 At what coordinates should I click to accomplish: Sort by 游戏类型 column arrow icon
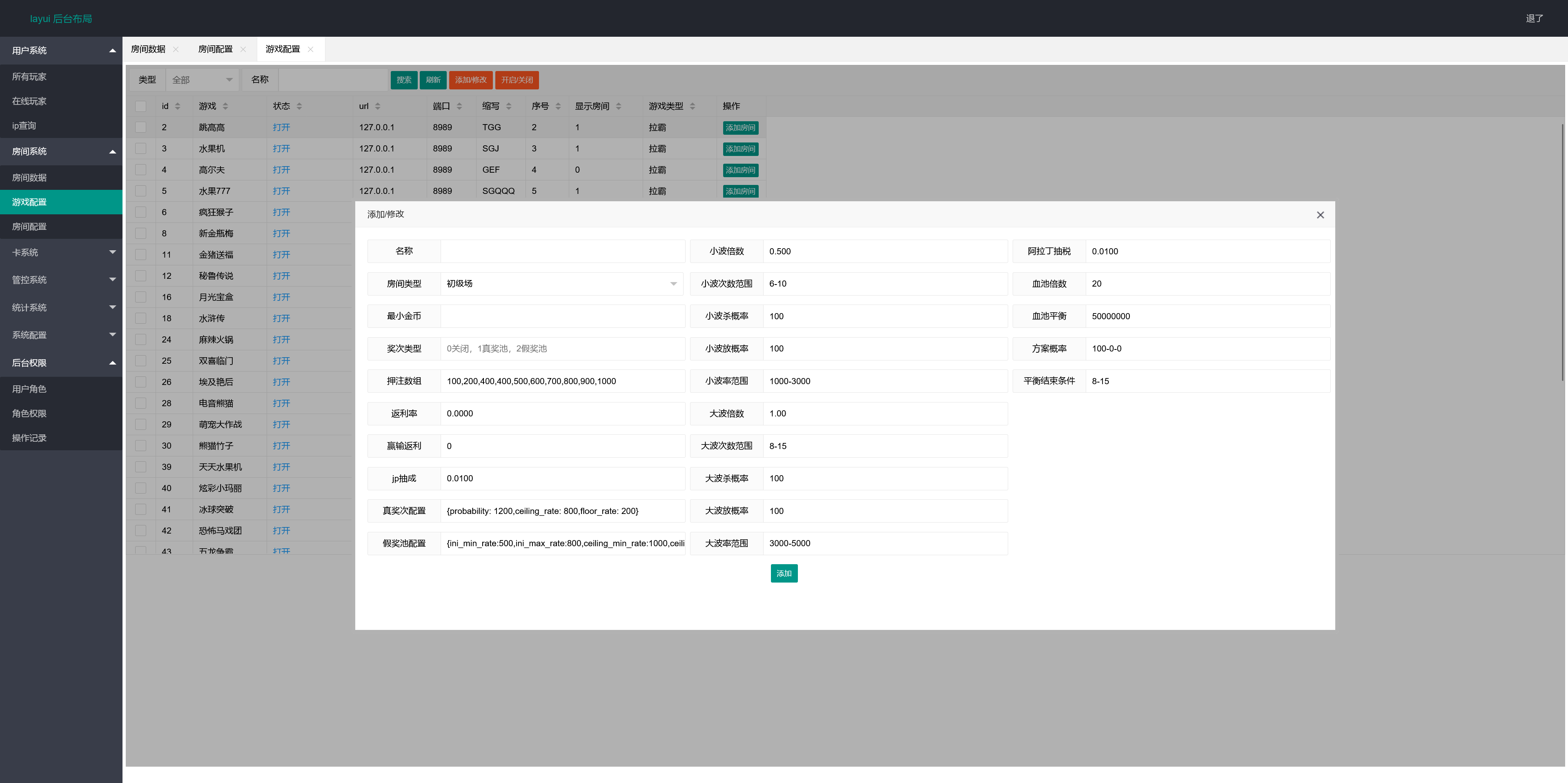(693, 106)
